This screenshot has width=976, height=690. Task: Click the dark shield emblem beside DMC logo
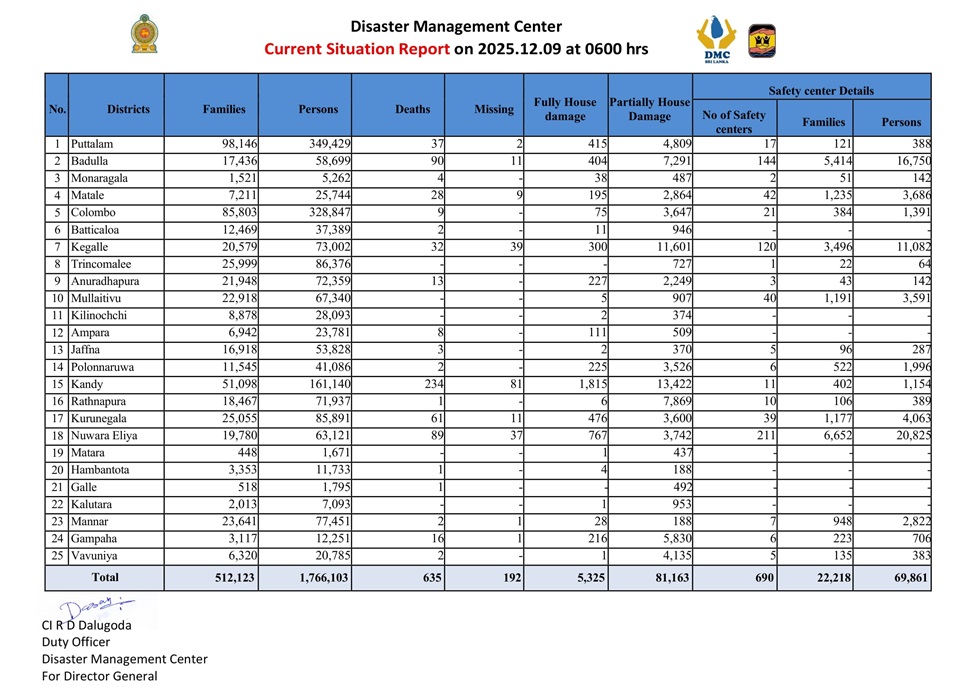[x=761, y=39]
